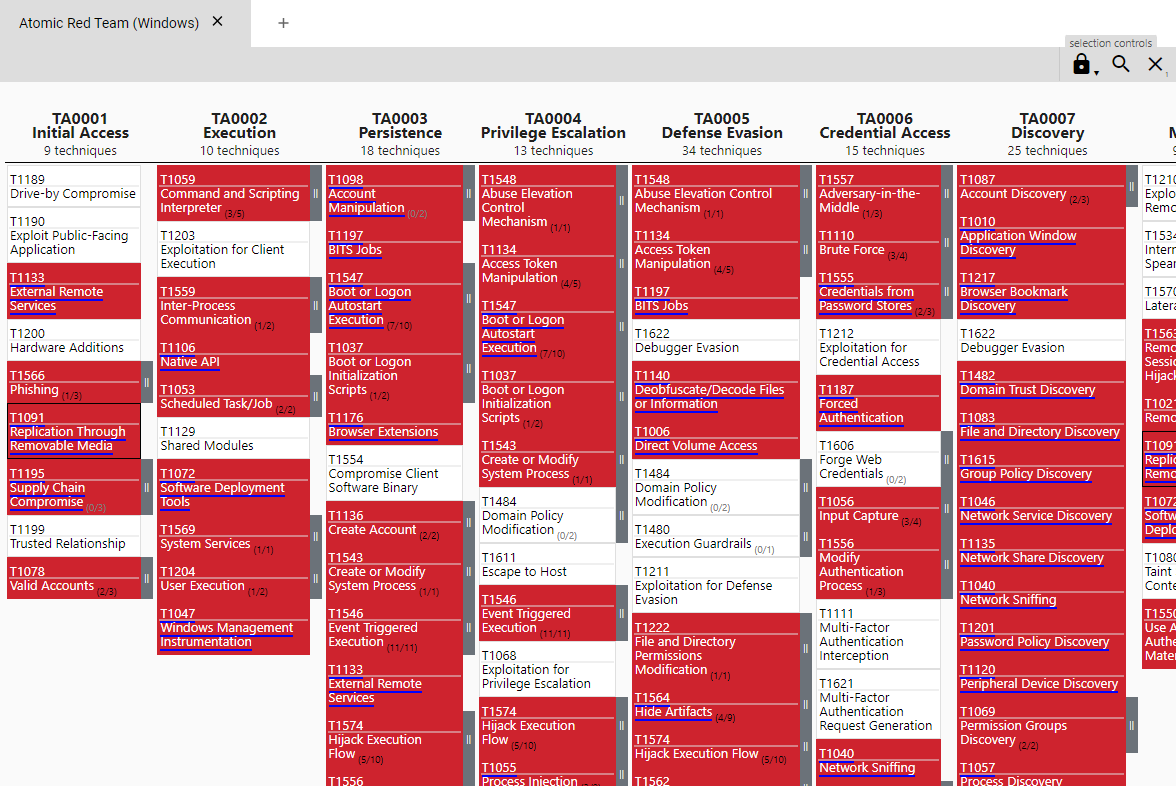Select T1106 Native API technique

pos(233,354)
